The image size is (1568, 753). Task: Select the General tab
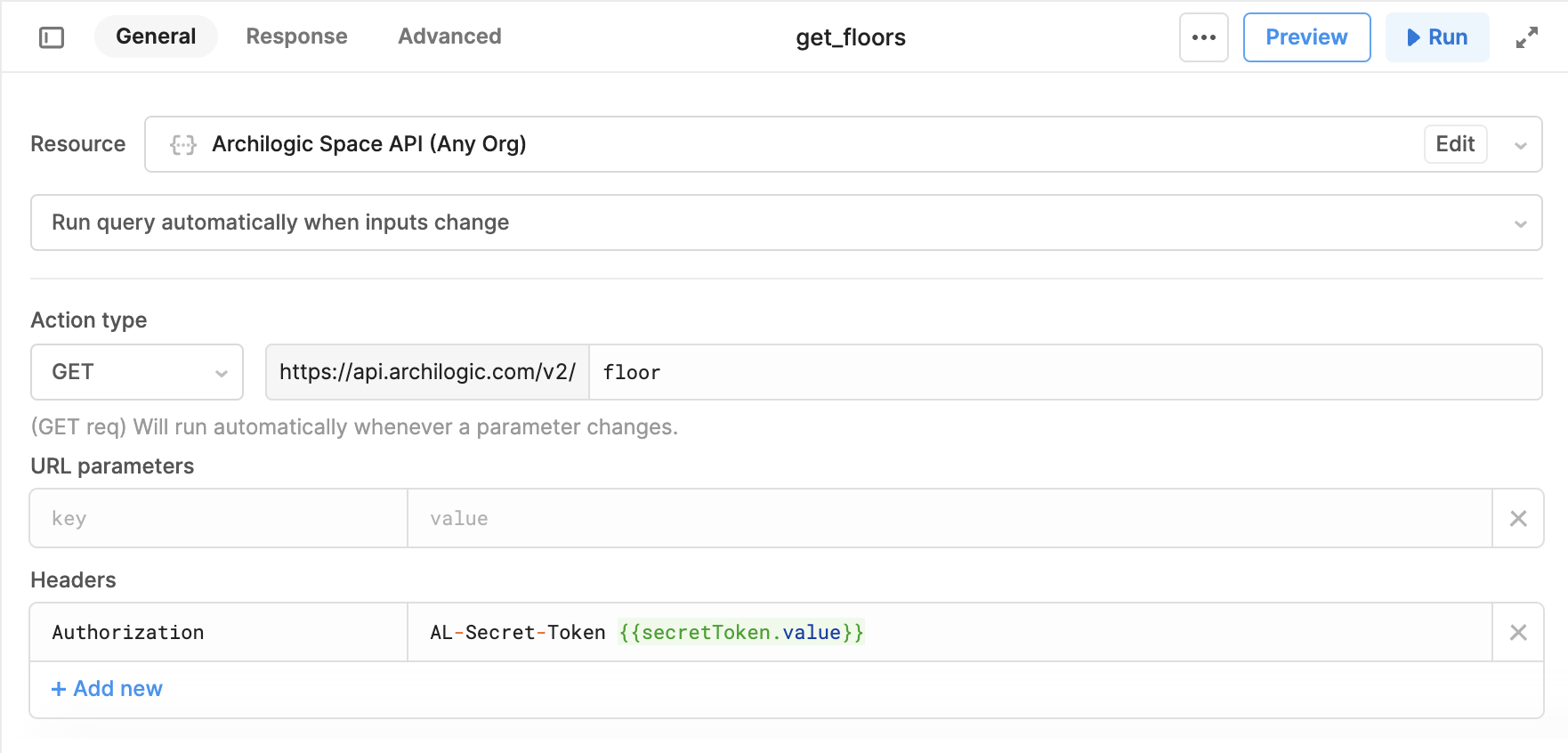pos(156,36)
